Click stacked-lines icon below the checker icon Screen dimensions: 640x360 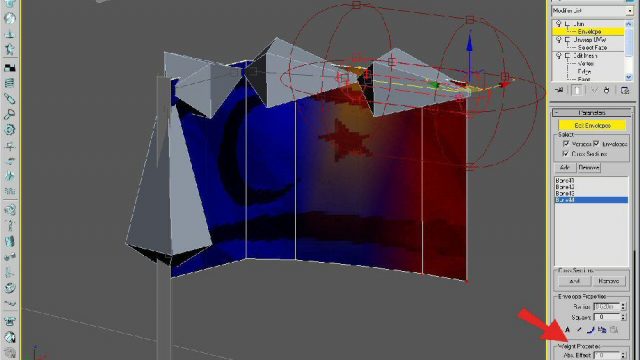click(10, 83)
